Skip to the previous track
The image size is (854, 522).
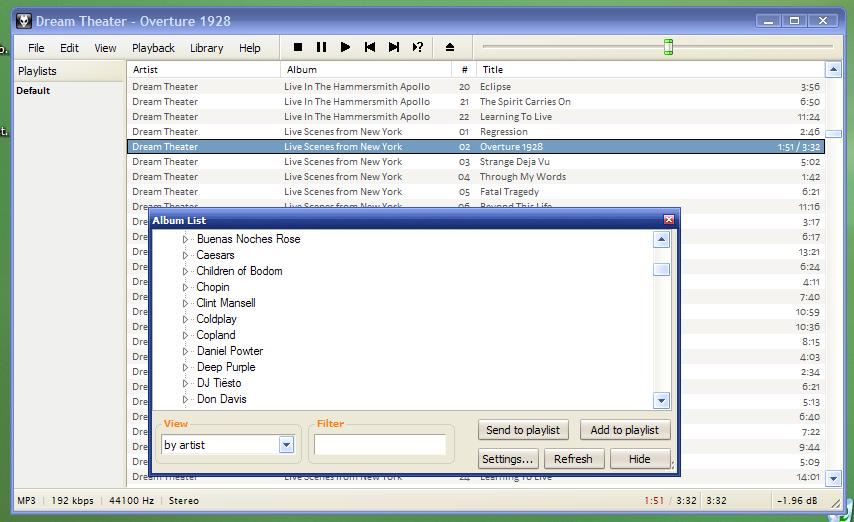coord(370,47)
